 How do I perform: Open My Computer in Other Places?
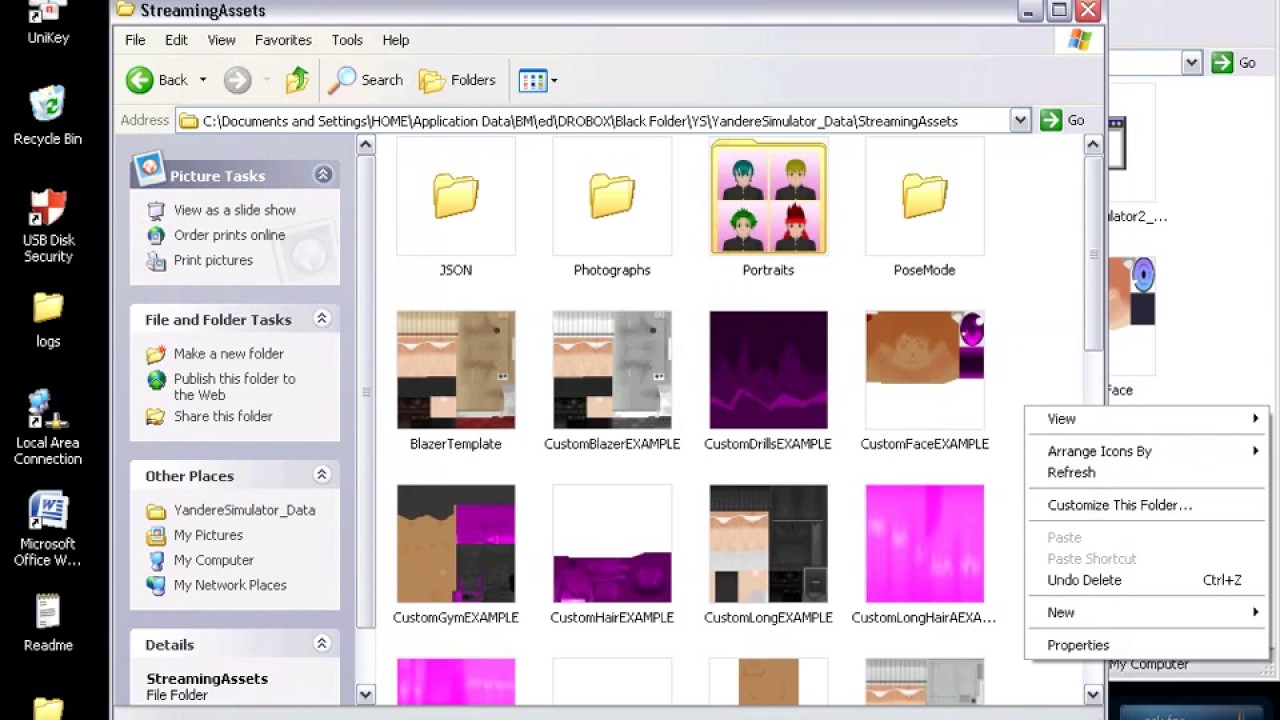coord(213,560)
